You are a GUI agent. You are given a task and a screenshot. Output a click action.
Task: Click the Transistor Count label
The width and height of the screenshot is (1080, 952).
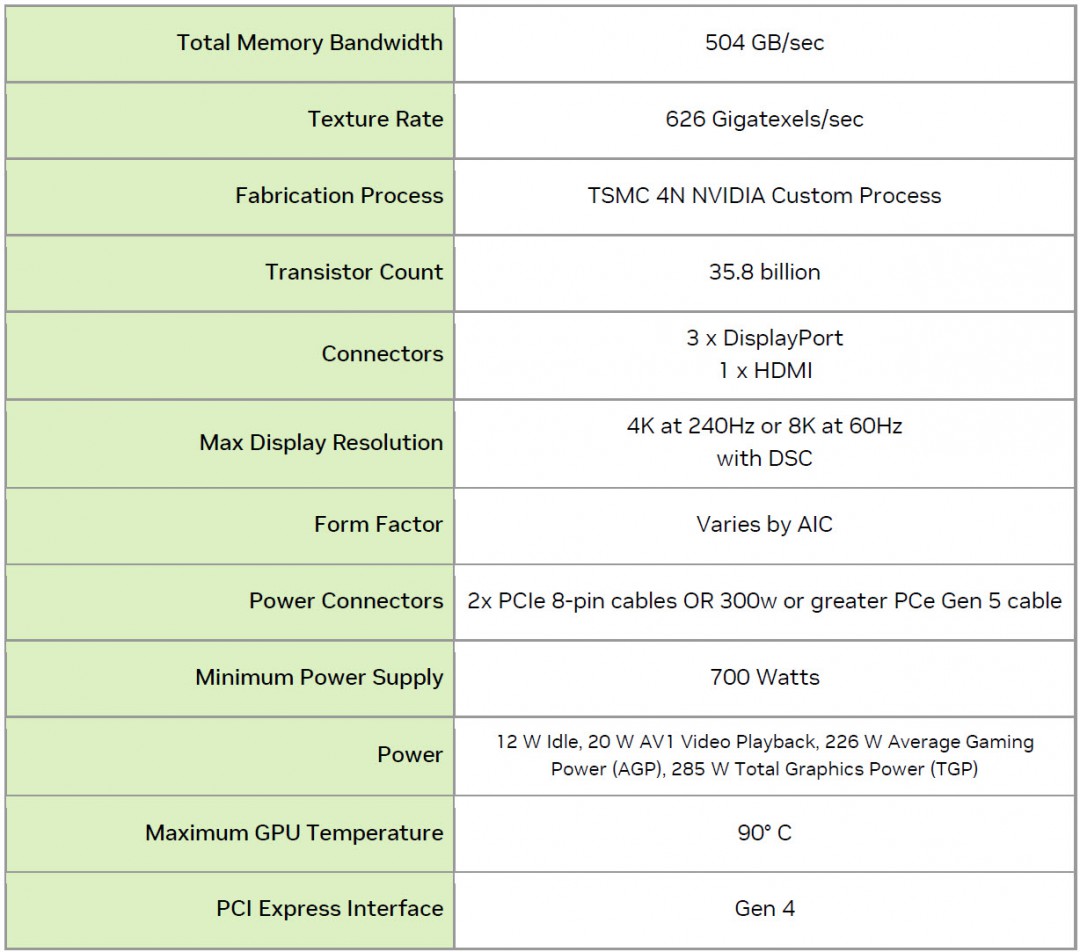354,272
